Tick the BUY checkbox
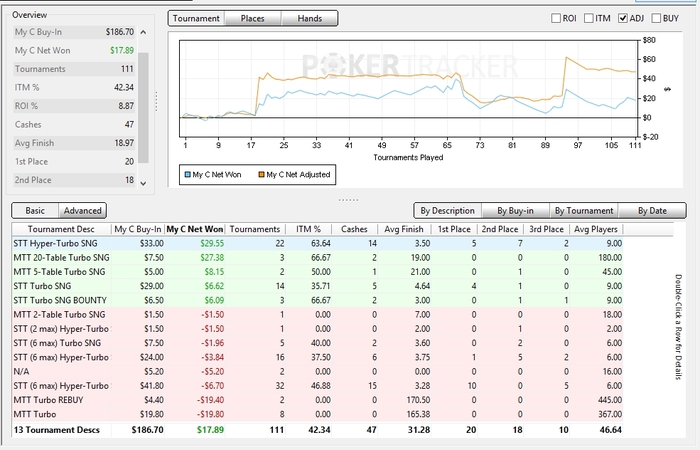700x450 pixels. point(657,18)
